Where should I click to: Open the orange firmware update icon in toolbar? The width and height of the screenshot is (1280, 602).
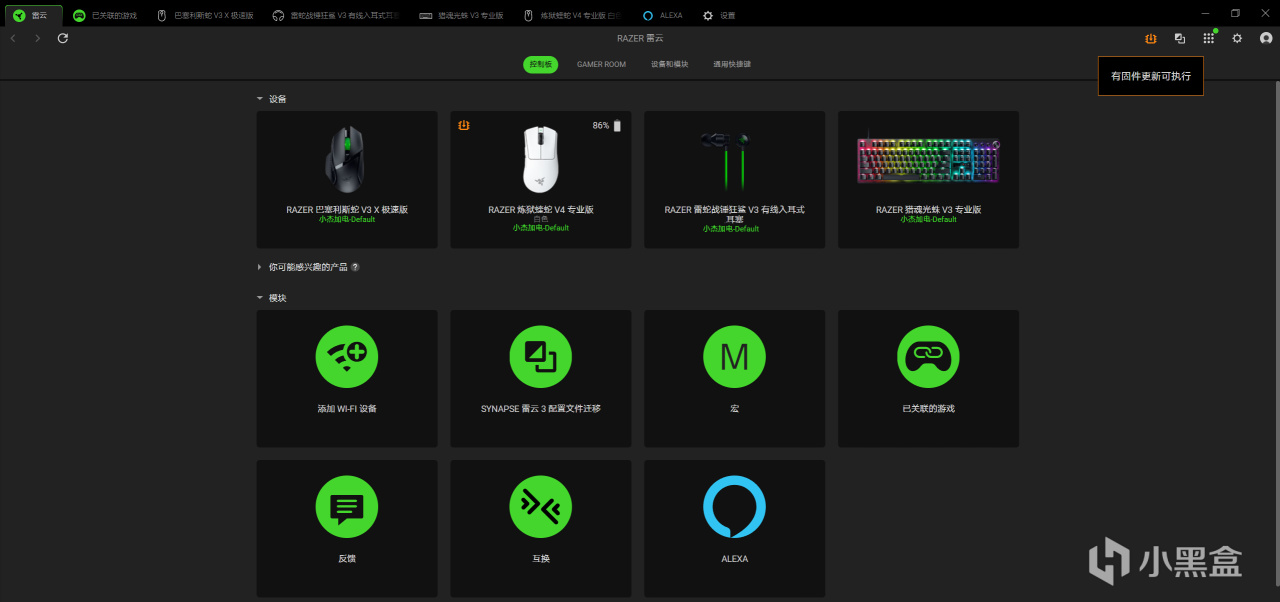pos(1150,38)
